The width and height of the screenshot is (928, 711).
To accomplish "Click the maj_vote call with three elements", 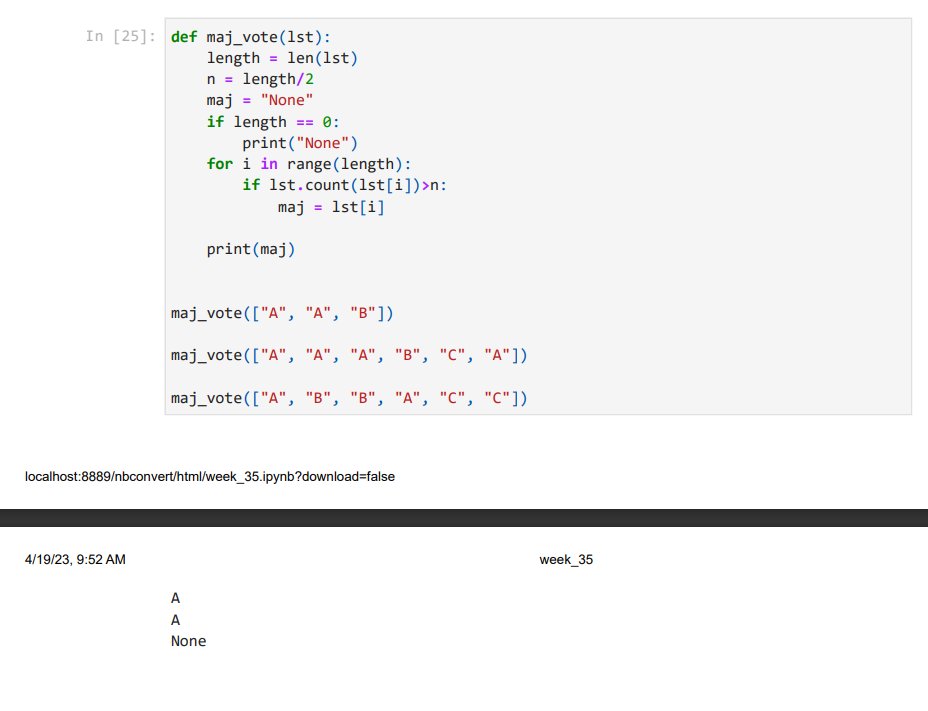I will 282,313.
